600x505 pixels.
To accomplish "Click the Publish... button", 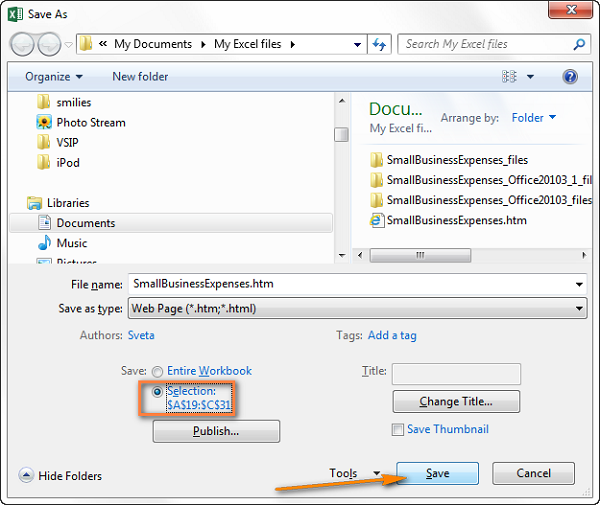I will tap(216, 431).
